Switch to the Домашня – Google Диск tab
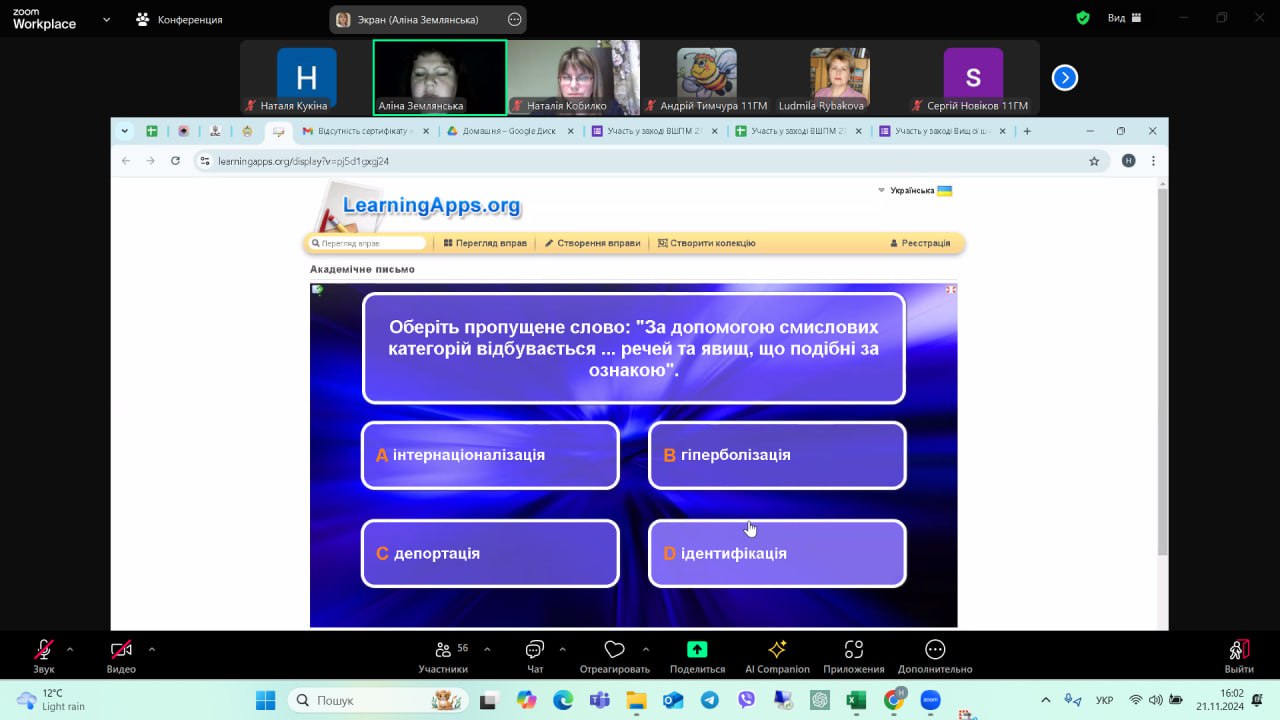The height and width of the screenshot is (720, 1280). point(509,131)
